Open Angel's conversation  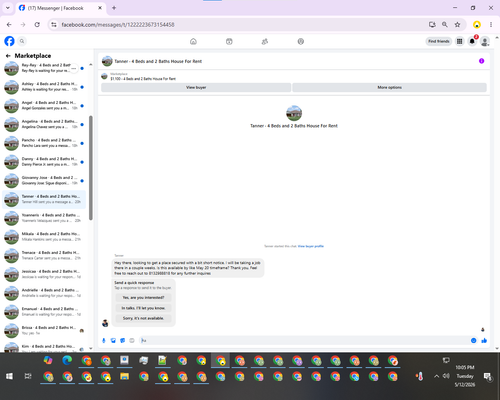click(x=44, y=106)
